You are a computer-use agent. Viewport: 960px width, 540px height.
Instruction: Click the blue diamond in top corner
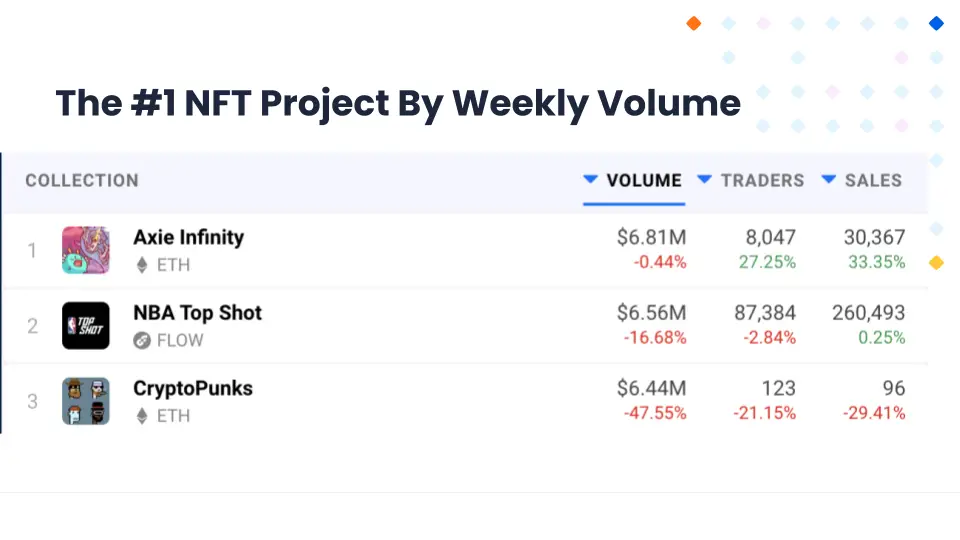point(936,23)
